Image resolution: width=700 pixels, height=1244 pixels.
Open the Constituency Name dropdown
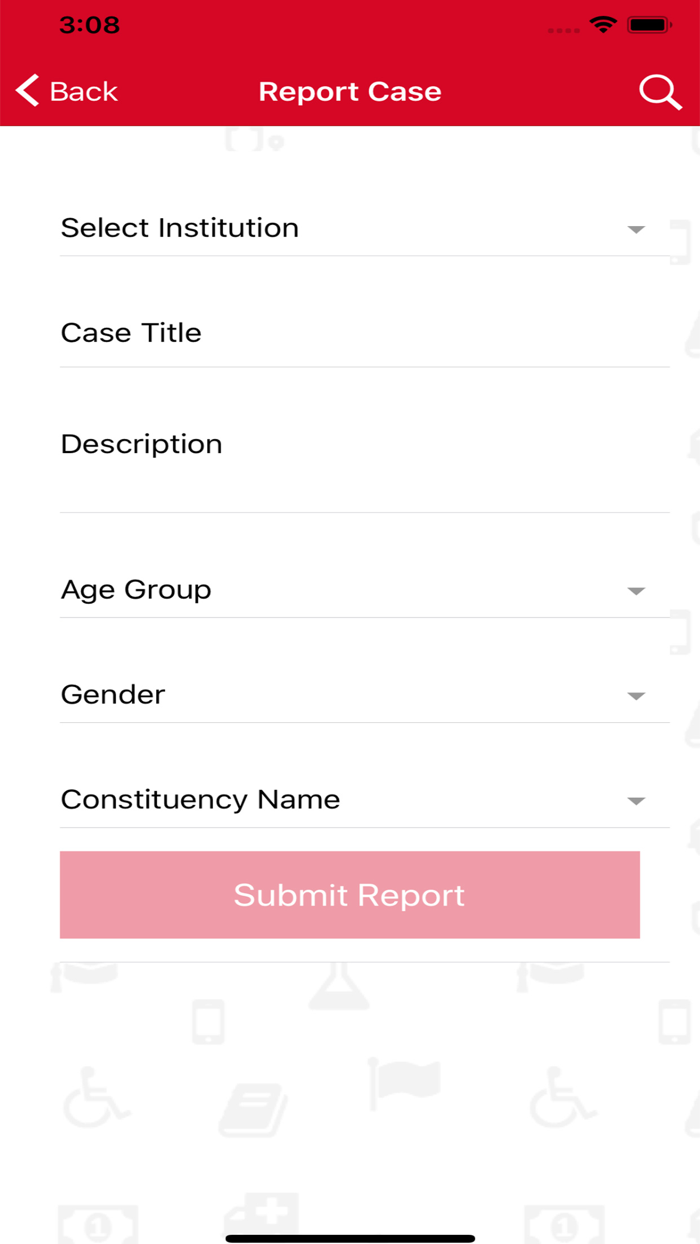coord(636,800)
